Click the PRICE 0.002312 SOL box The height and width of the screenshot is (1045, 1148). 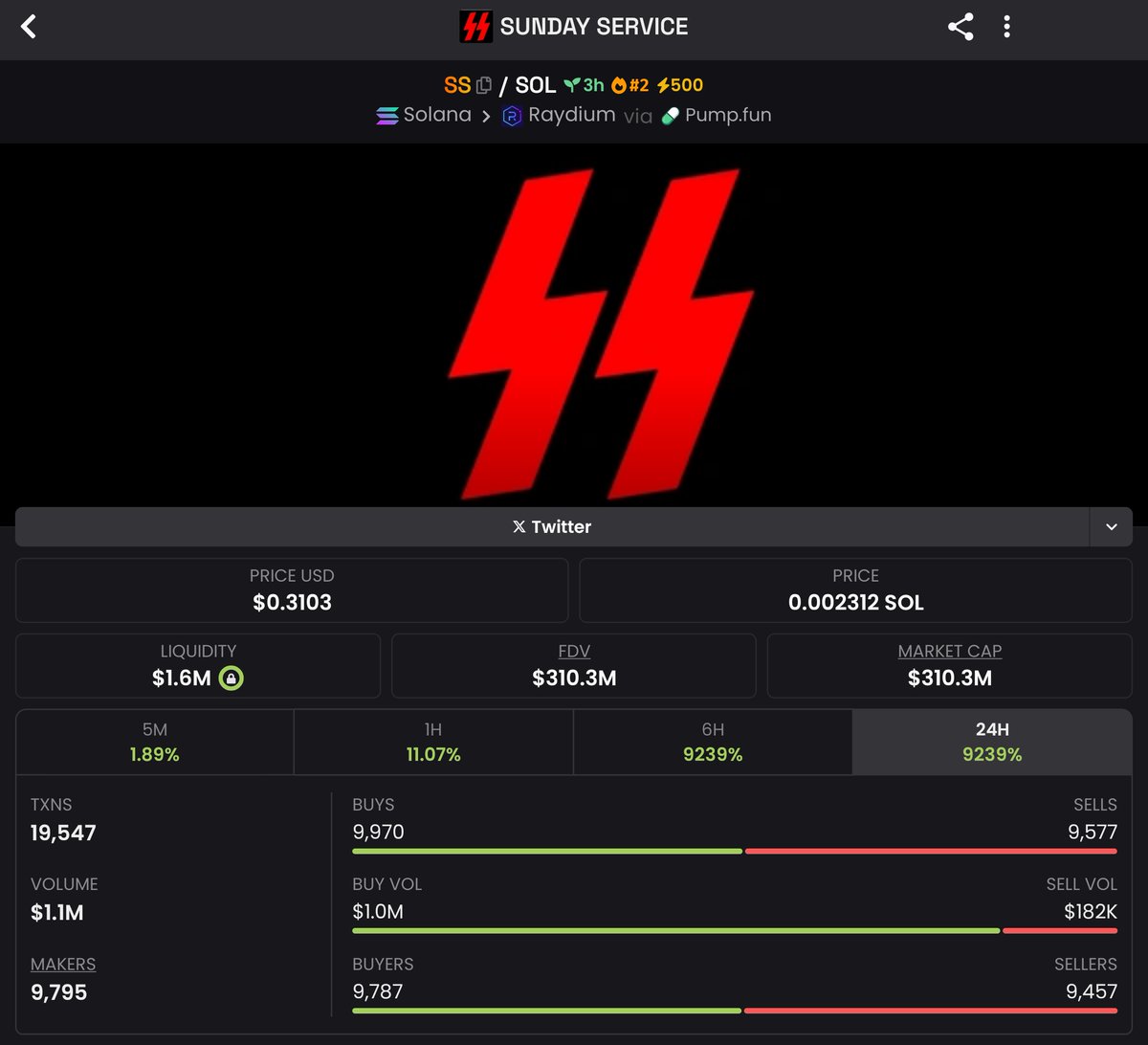click(x=856, y=590)
